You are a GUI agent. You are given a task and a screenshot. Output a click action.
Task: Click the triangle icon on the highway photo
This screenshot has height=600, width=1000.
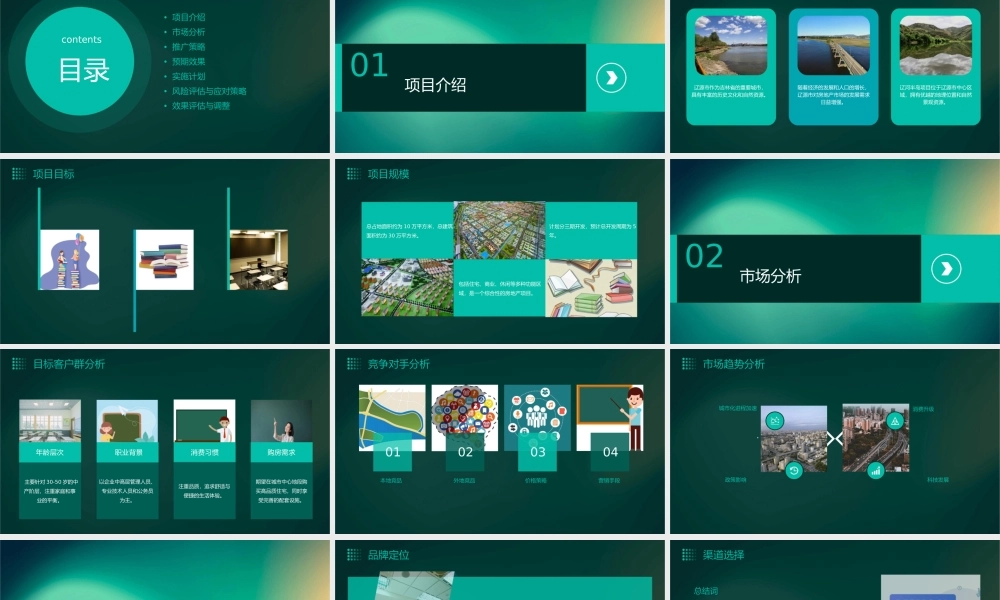pos(895,421)
